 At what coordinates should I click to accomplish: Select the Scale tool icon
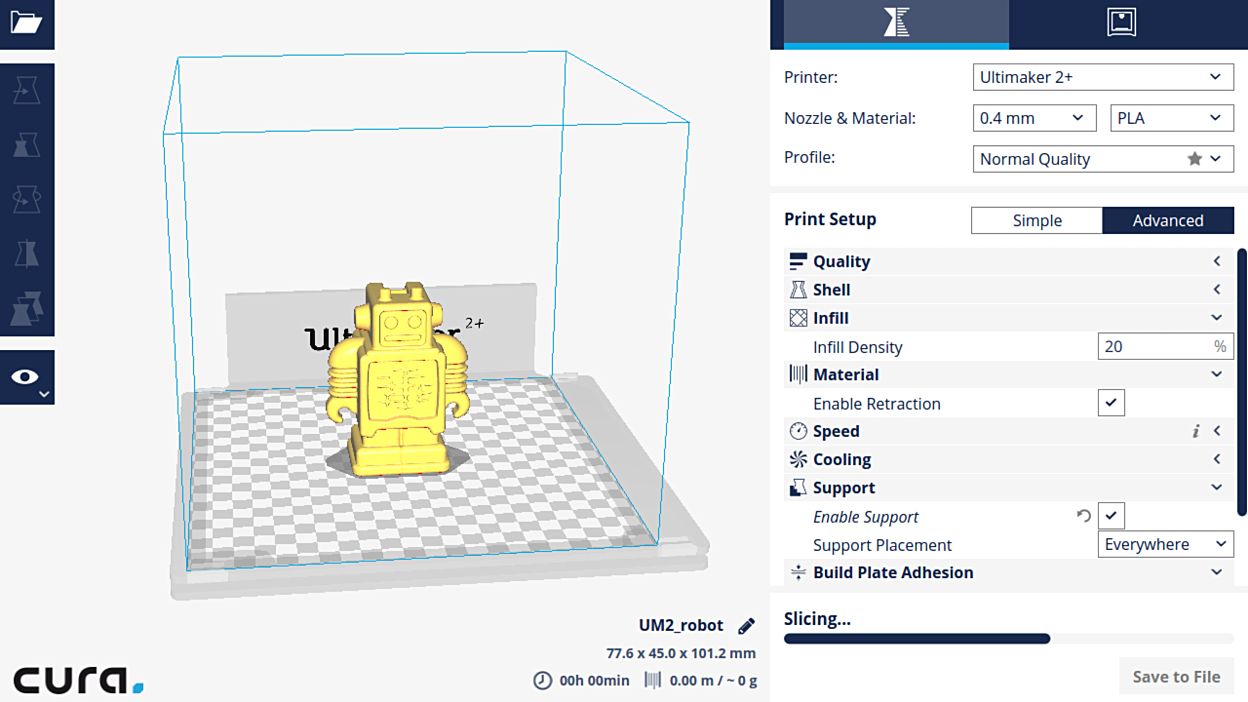(26, 146)
